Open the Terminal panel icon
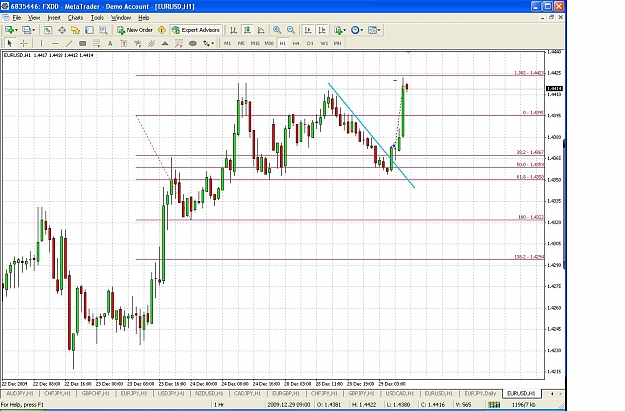Screen dimensions: 625x411 [89, 30]
